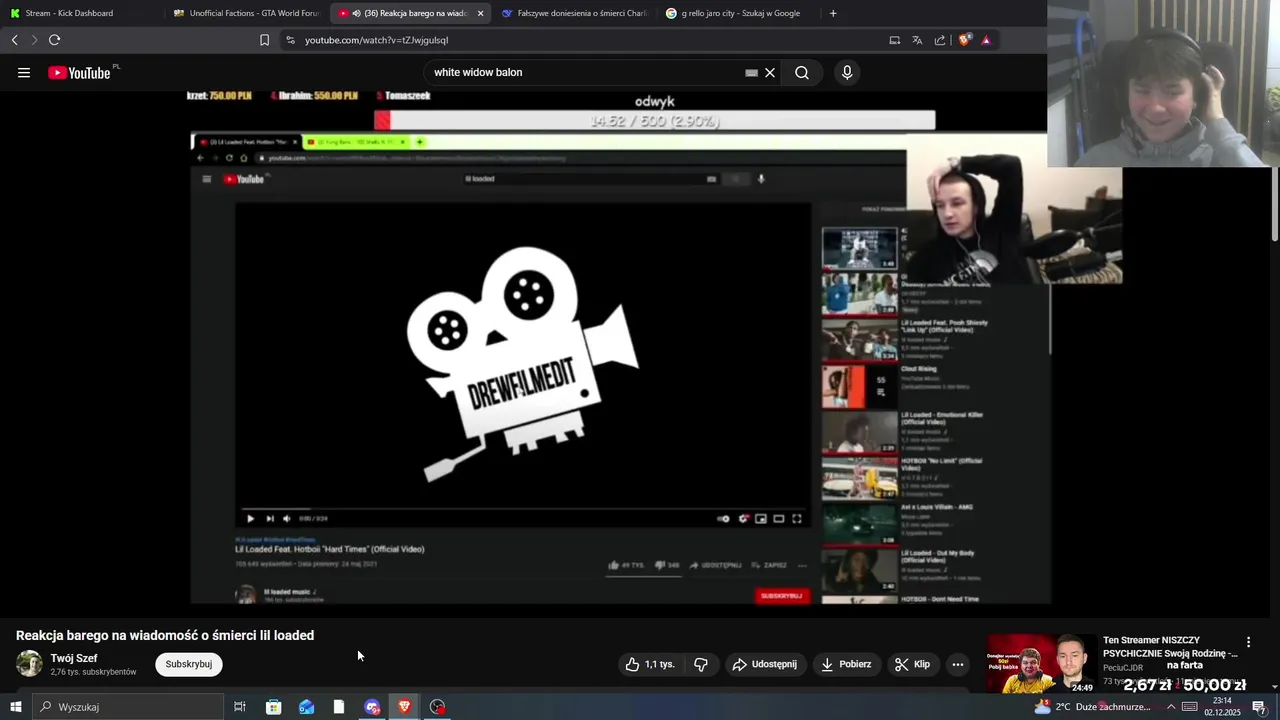Image resolution: width=1280 pixels, height=720 pixels.
Task: Close the Reakcja barego tab
Action: point(480,13)
